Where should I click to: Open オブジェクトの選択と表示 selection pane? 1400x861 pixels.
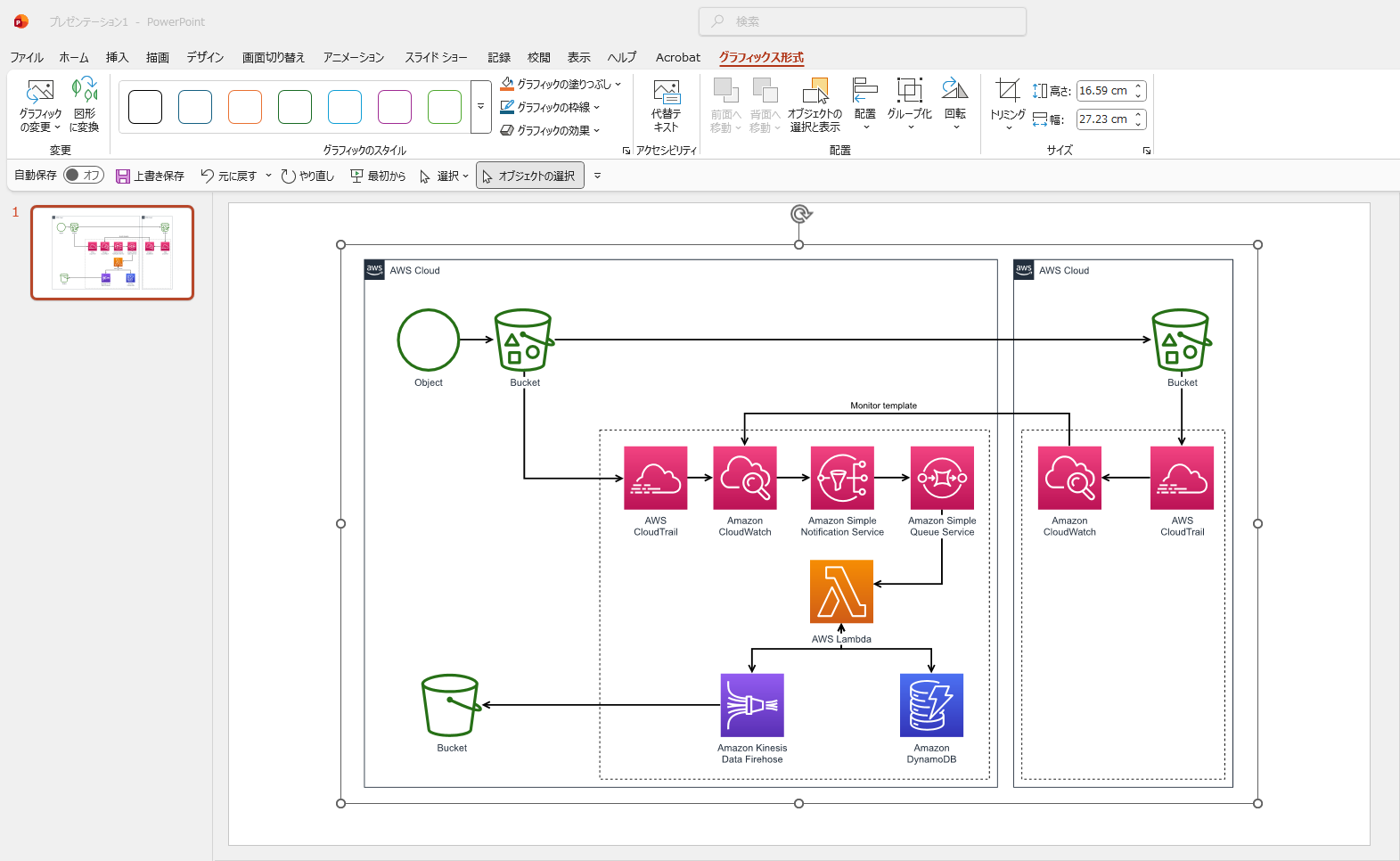[815, 93]
